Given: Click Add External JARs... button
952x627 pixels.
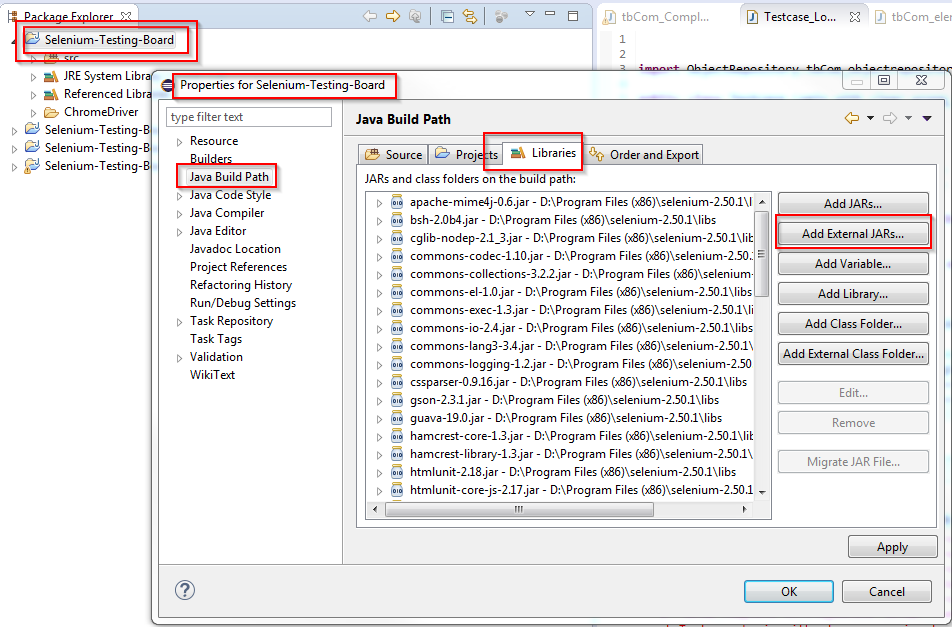Looking at the screenshot, I should [853, 234].
